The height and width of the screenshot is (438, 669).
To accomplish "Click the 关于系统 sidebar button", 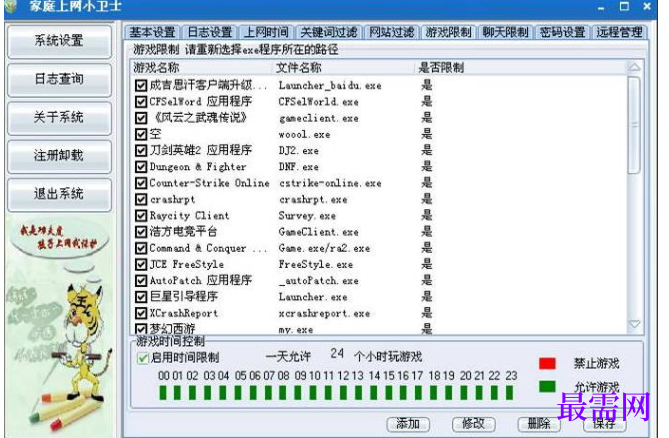I will pos(59,118).
